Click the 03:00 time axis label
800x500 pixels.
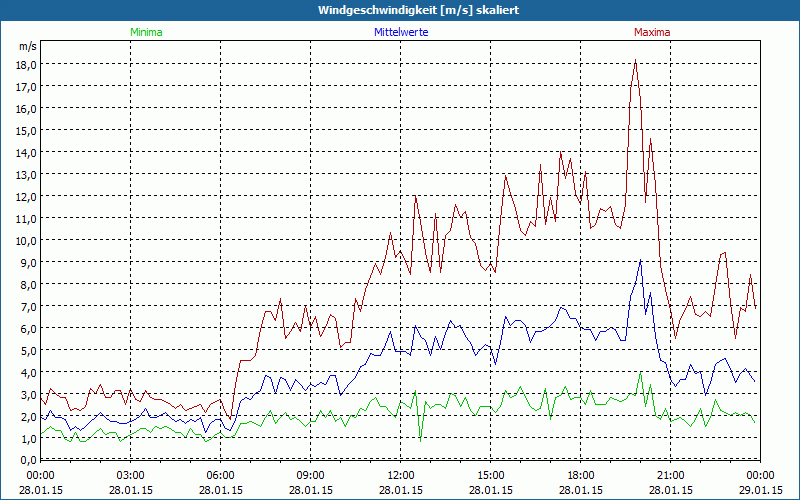point(131,475)
